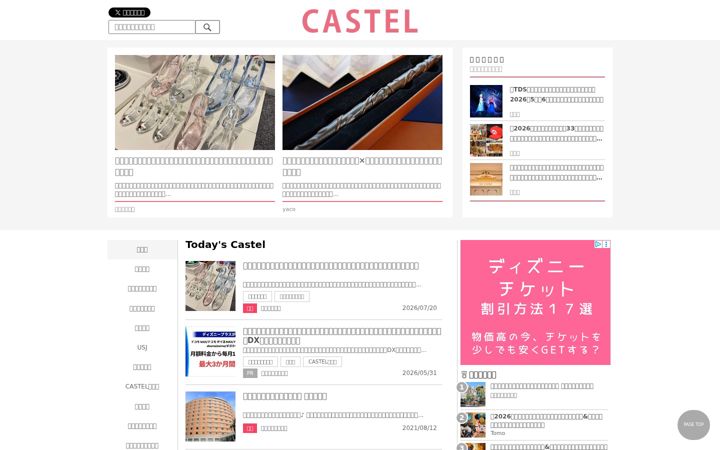Click date text 2026/05/31

tap(419, 373)
